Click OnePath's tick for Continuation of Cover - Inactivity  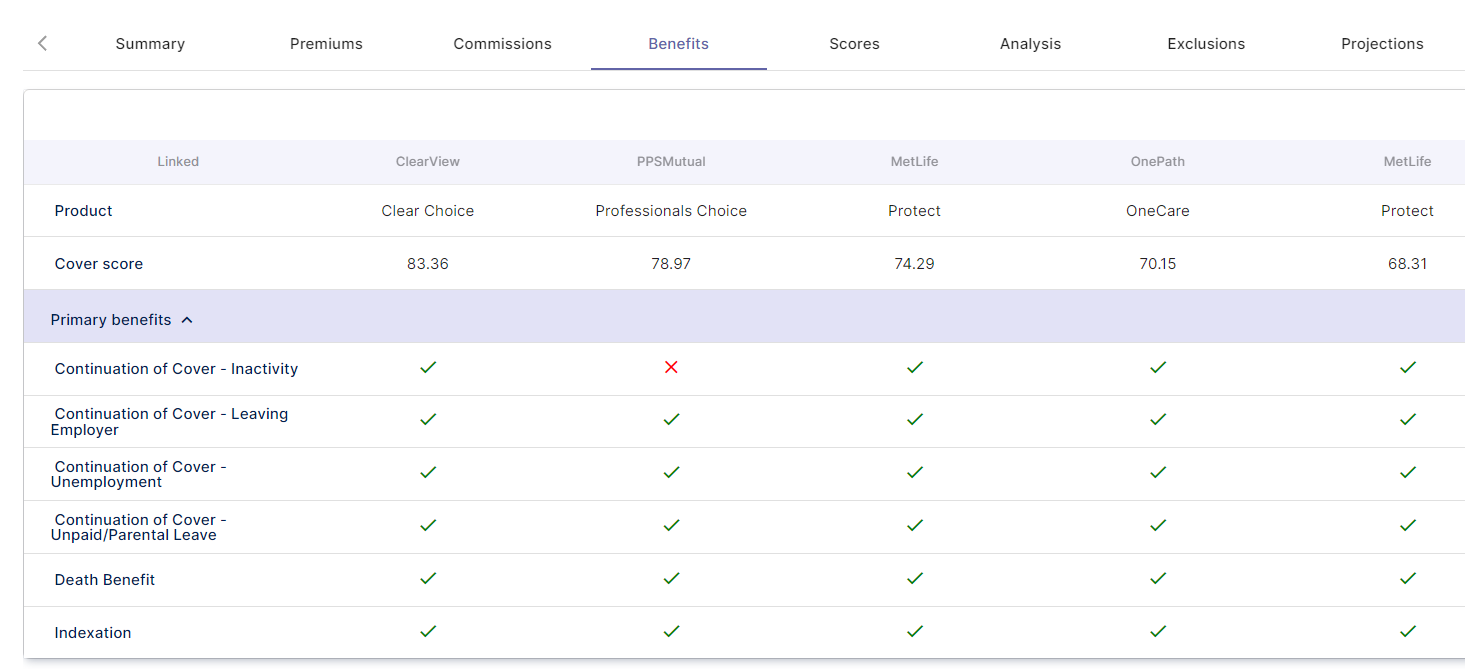pos(1158,367)
